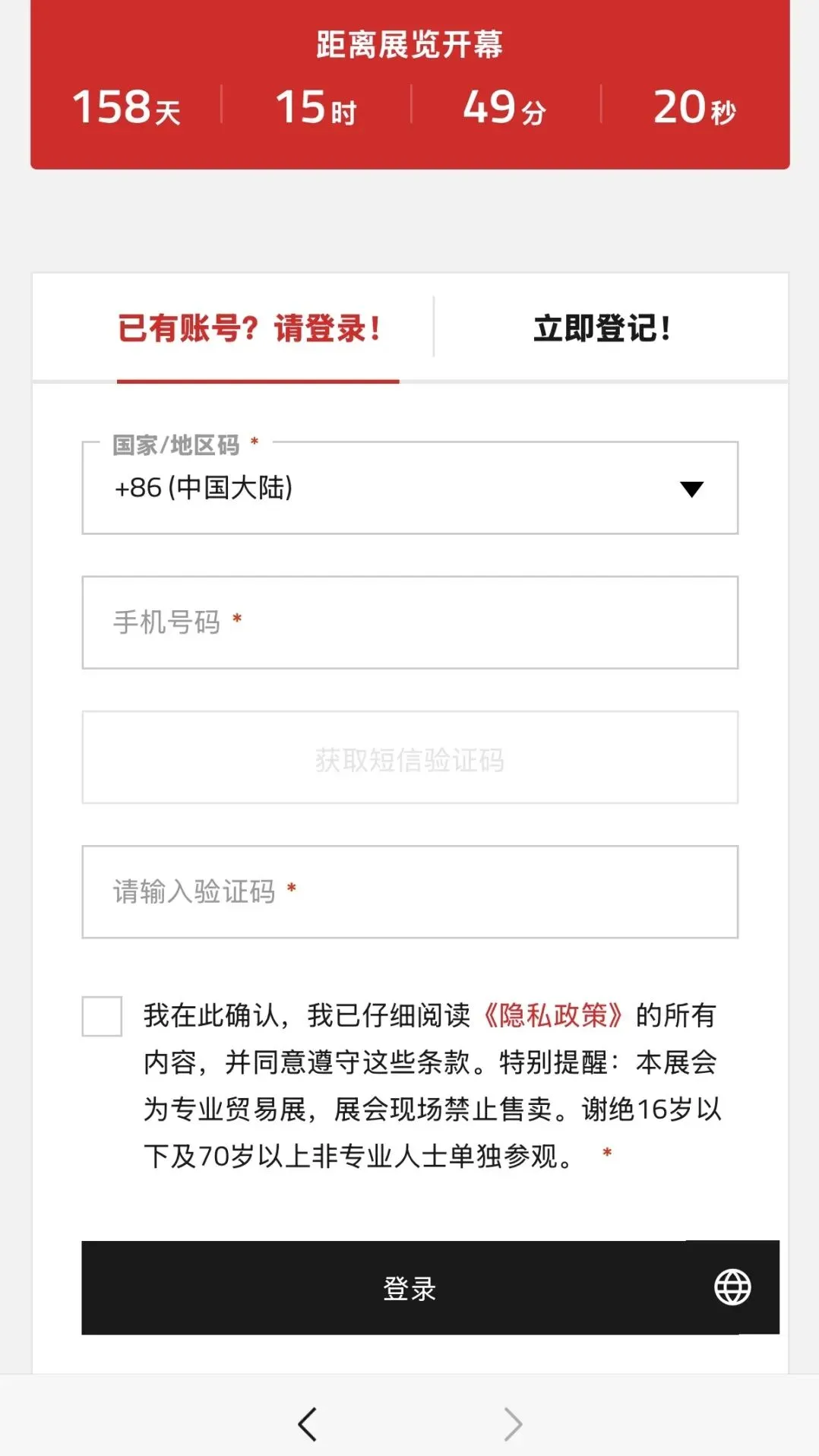Tap the browser back arrow
The width and height of the screenshot is (819, 1456).
pos(307,1424)
